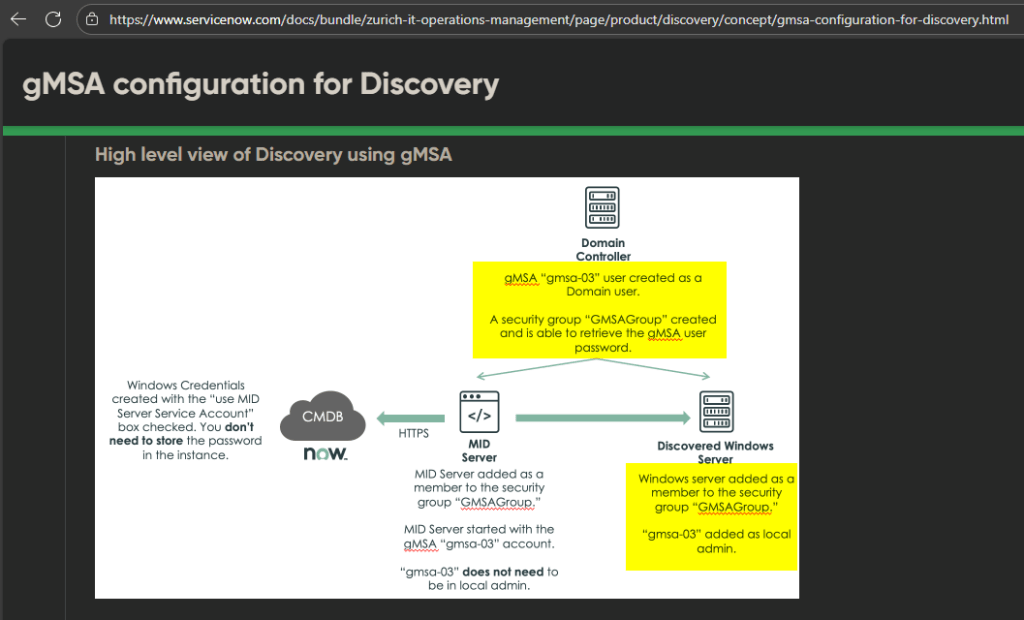Click the Domain Controller server rack icon
The width and height of the screenshot is (1024, 620).
(x=602, y=208)
